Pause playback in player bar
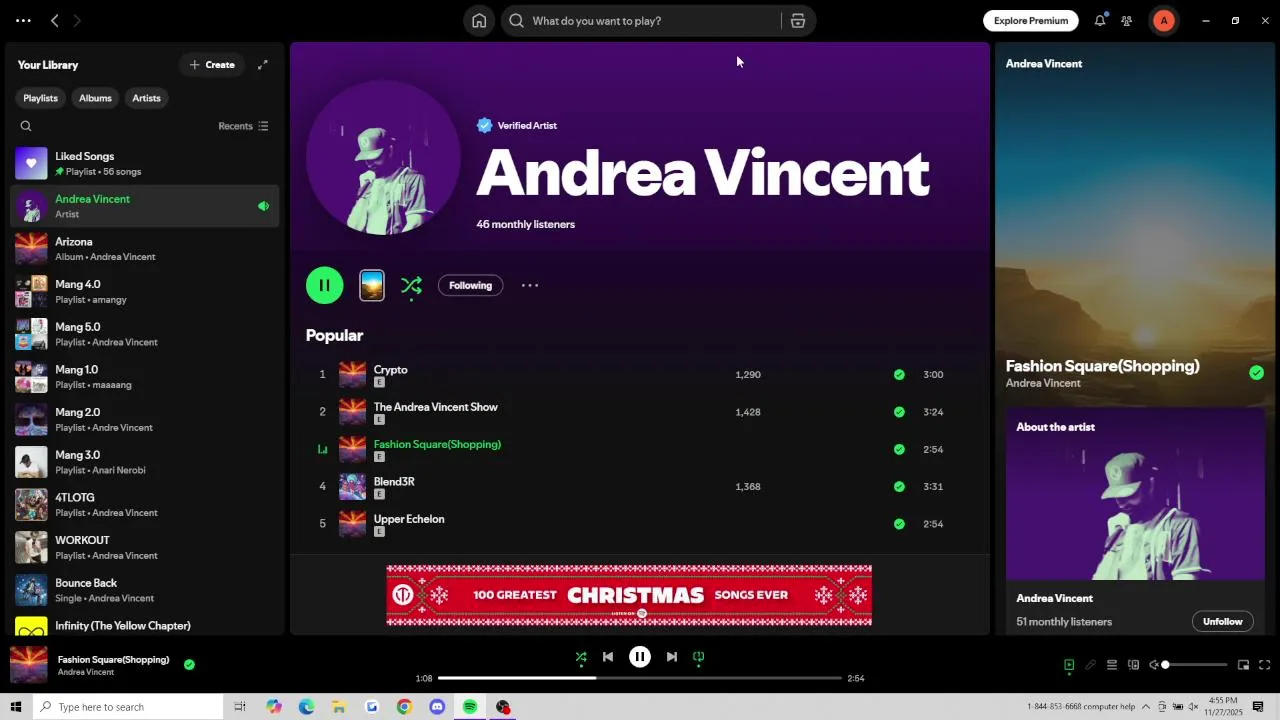Viewport: 1280px width, 720px height. click(x=640, y=657)
